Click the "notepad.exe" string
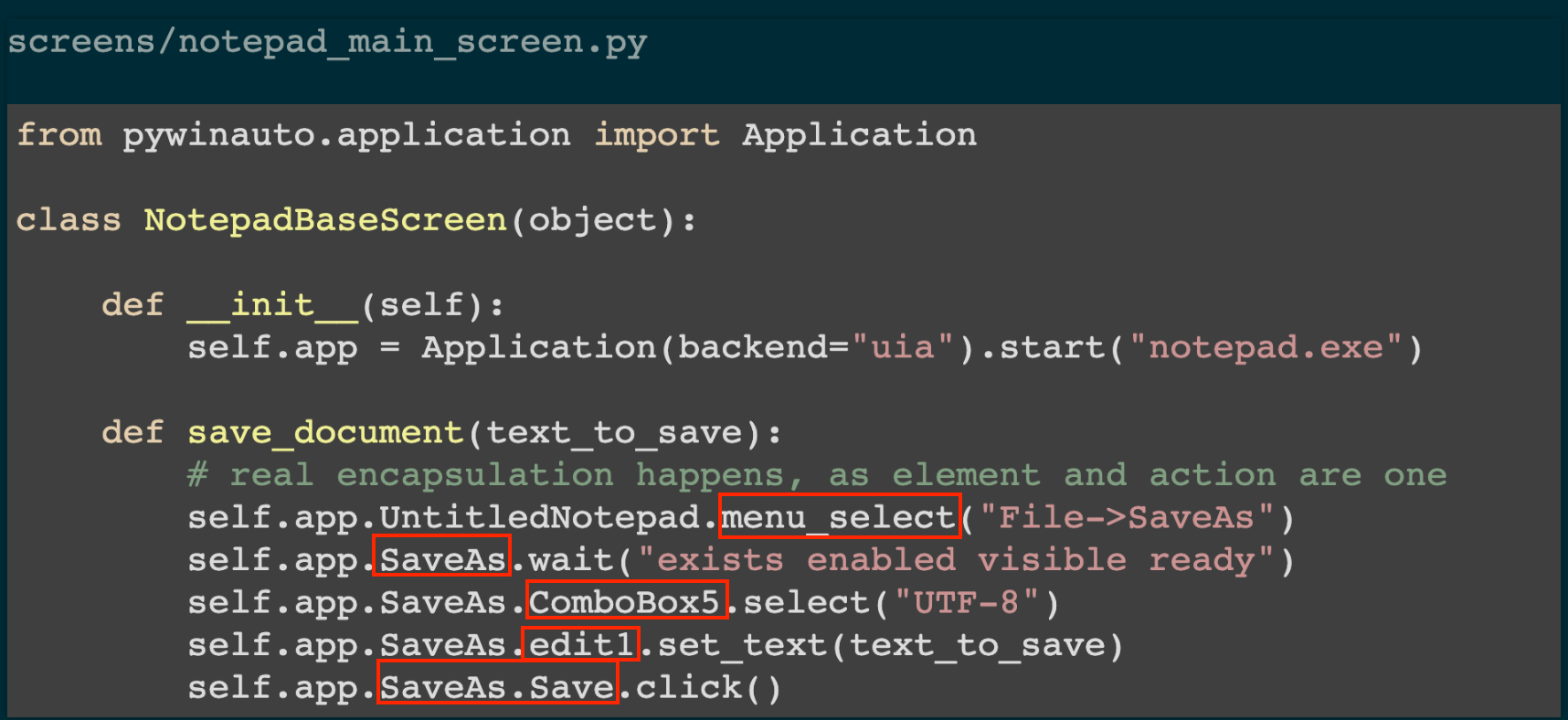 click(1266, 347)
